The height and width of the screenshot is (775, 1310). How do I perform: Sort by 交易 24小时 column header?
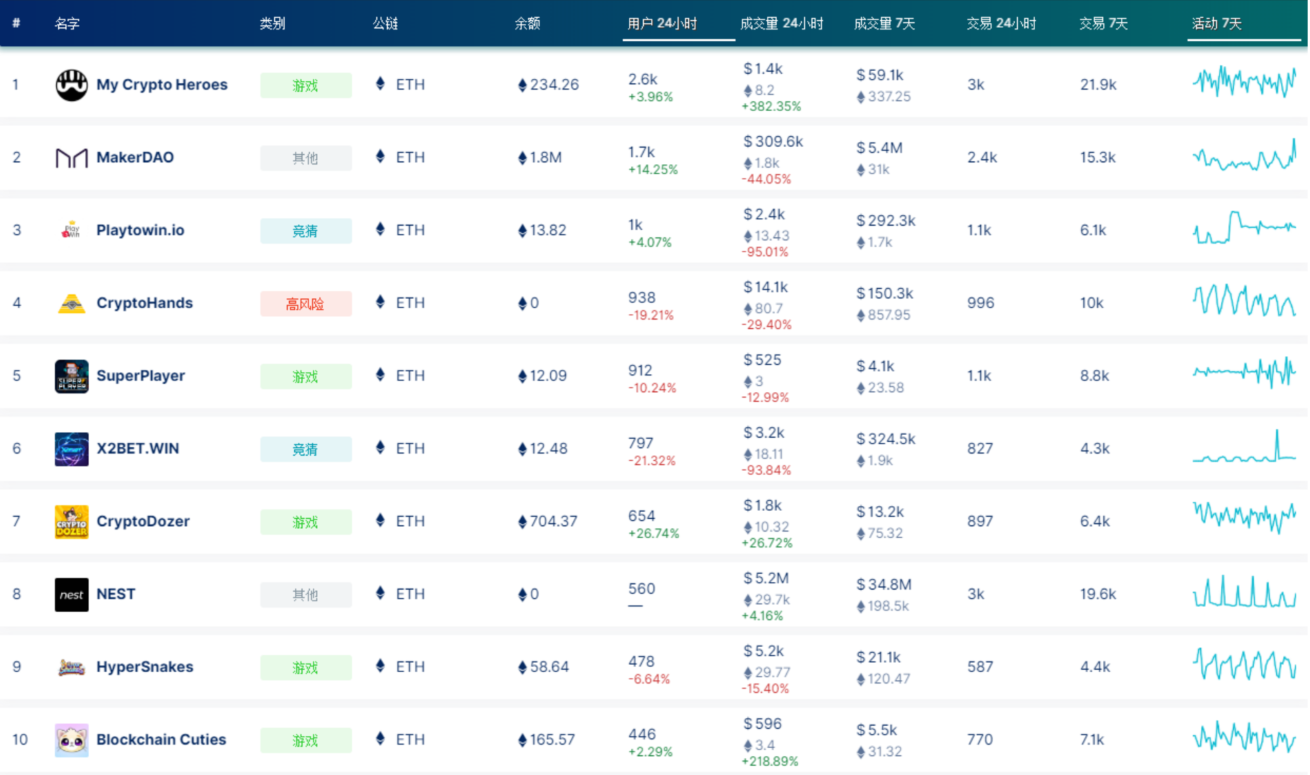coord(1001,23)
